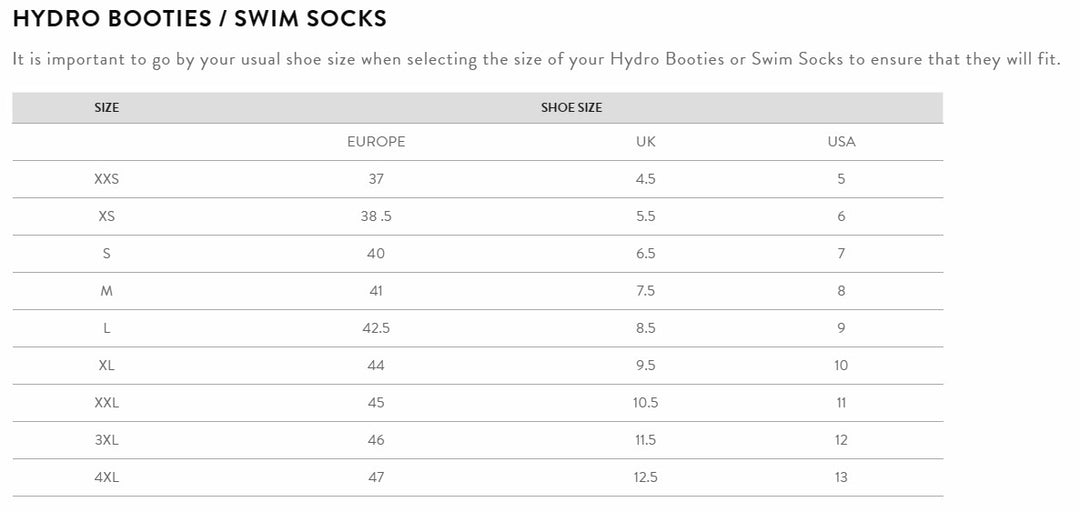The width and height of the screenshot is (1080, 512).
Task: Select the S size row label
Action: pos(107,254)
